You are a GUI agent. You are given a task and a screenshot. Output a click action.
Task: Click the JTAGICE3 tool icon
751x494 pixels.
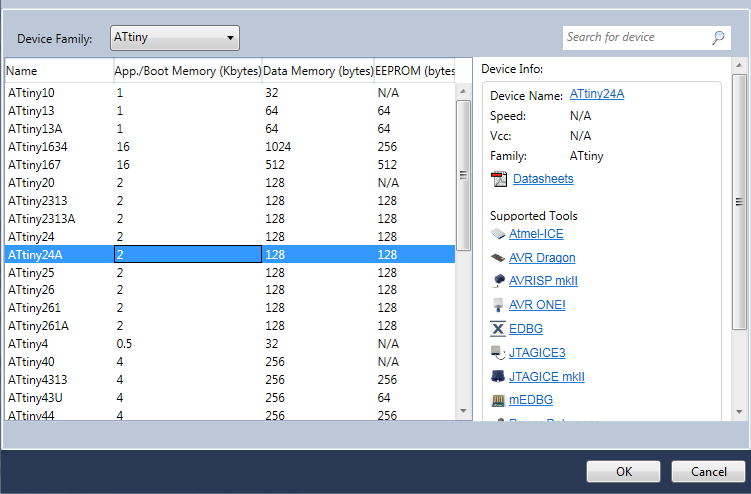tap(498, 353)
